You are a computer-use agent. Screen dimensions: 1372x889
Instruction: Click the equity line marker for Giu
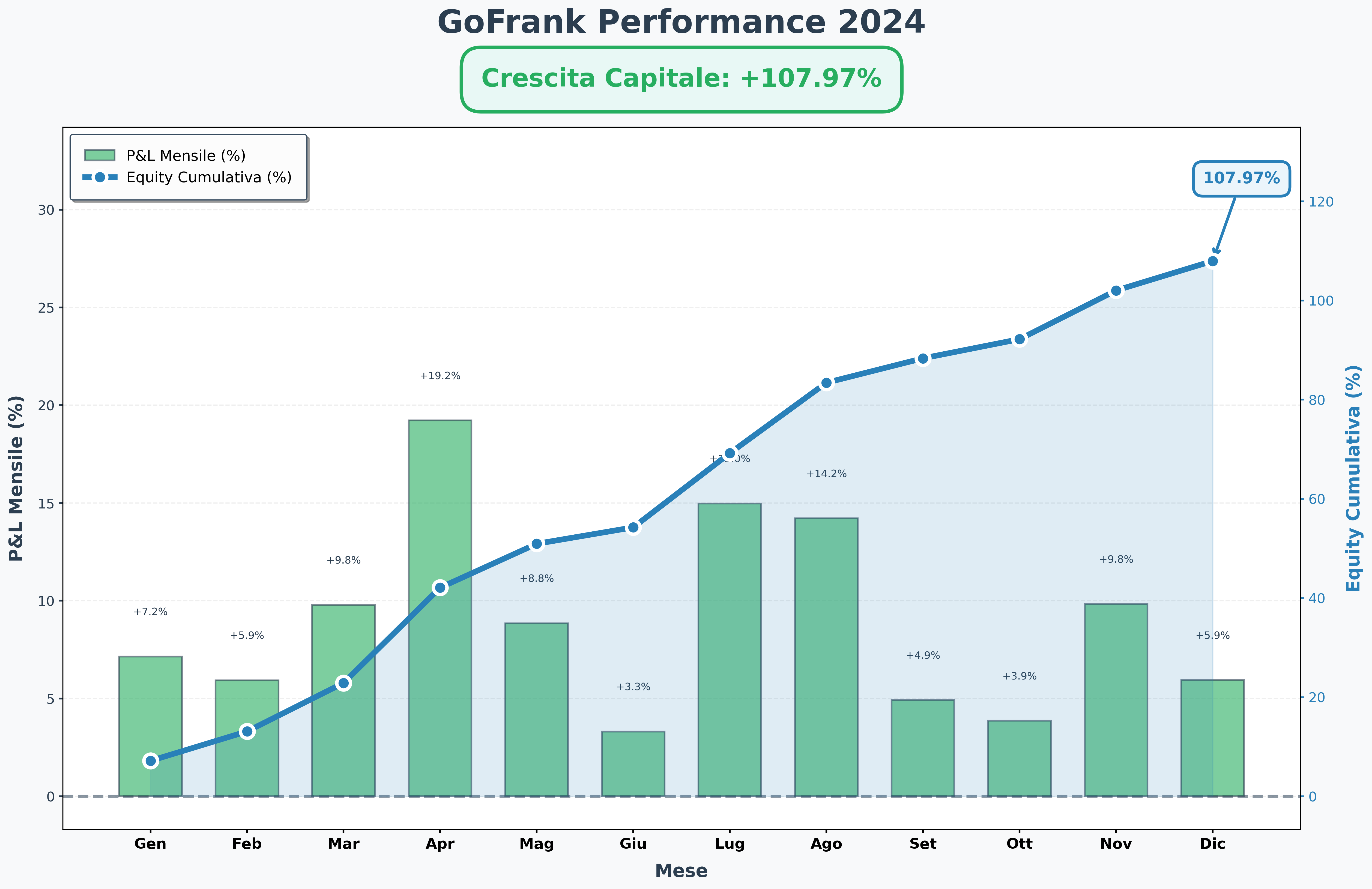pyautogui.click(x=633, y=528)
